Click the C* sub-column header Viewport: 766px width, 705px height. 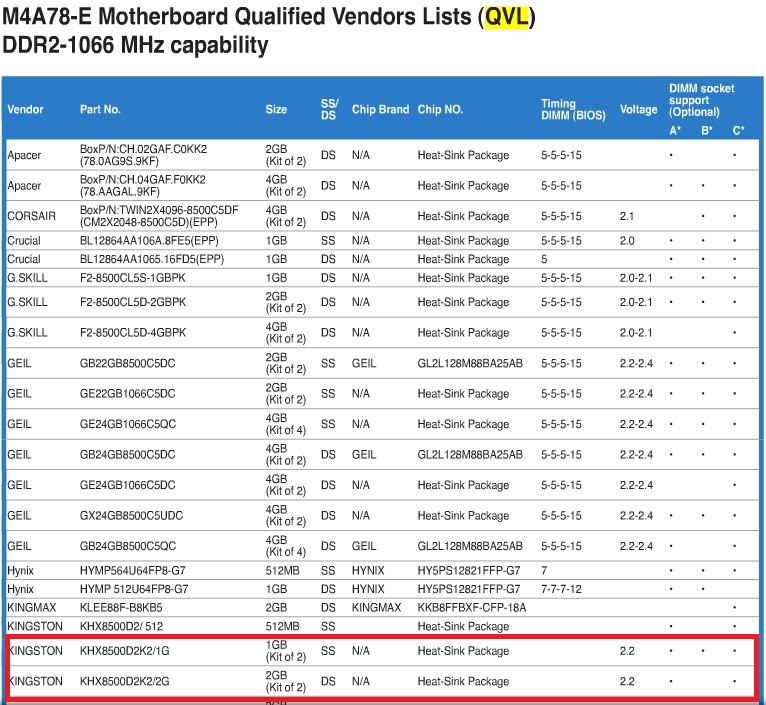738,130
